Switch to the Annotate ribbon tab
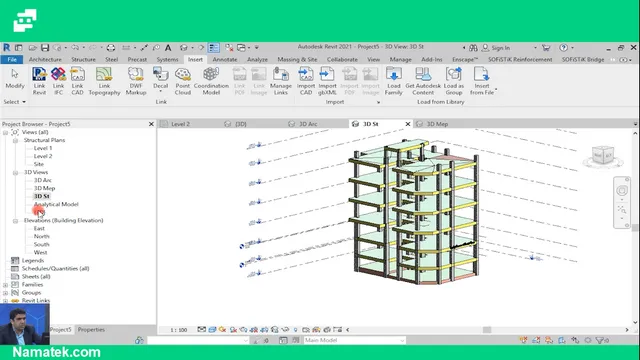The height and width of the screenshot is (360, 640). click(x=224, y=60)
